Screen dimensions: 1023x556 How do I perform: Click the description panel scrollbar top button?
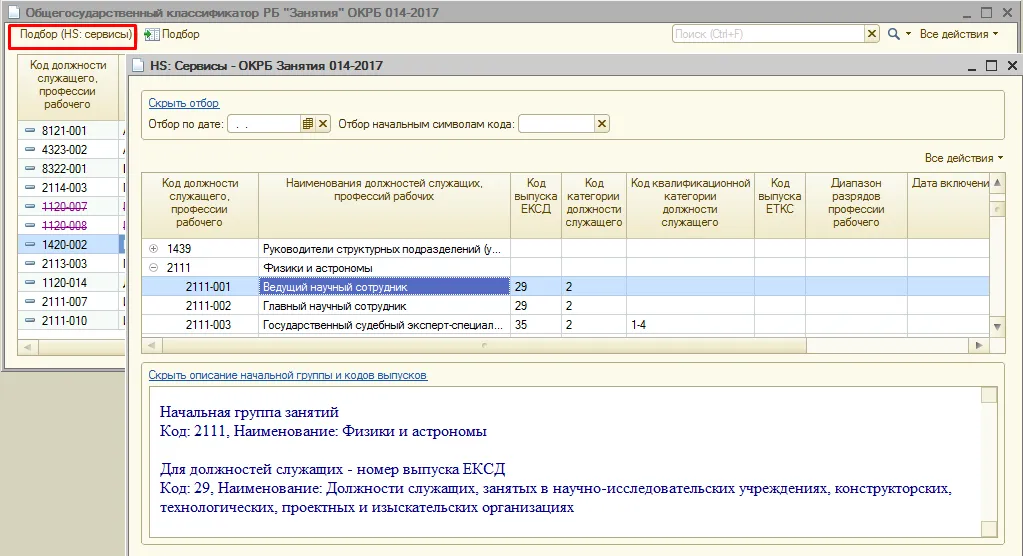click(989, 395)
